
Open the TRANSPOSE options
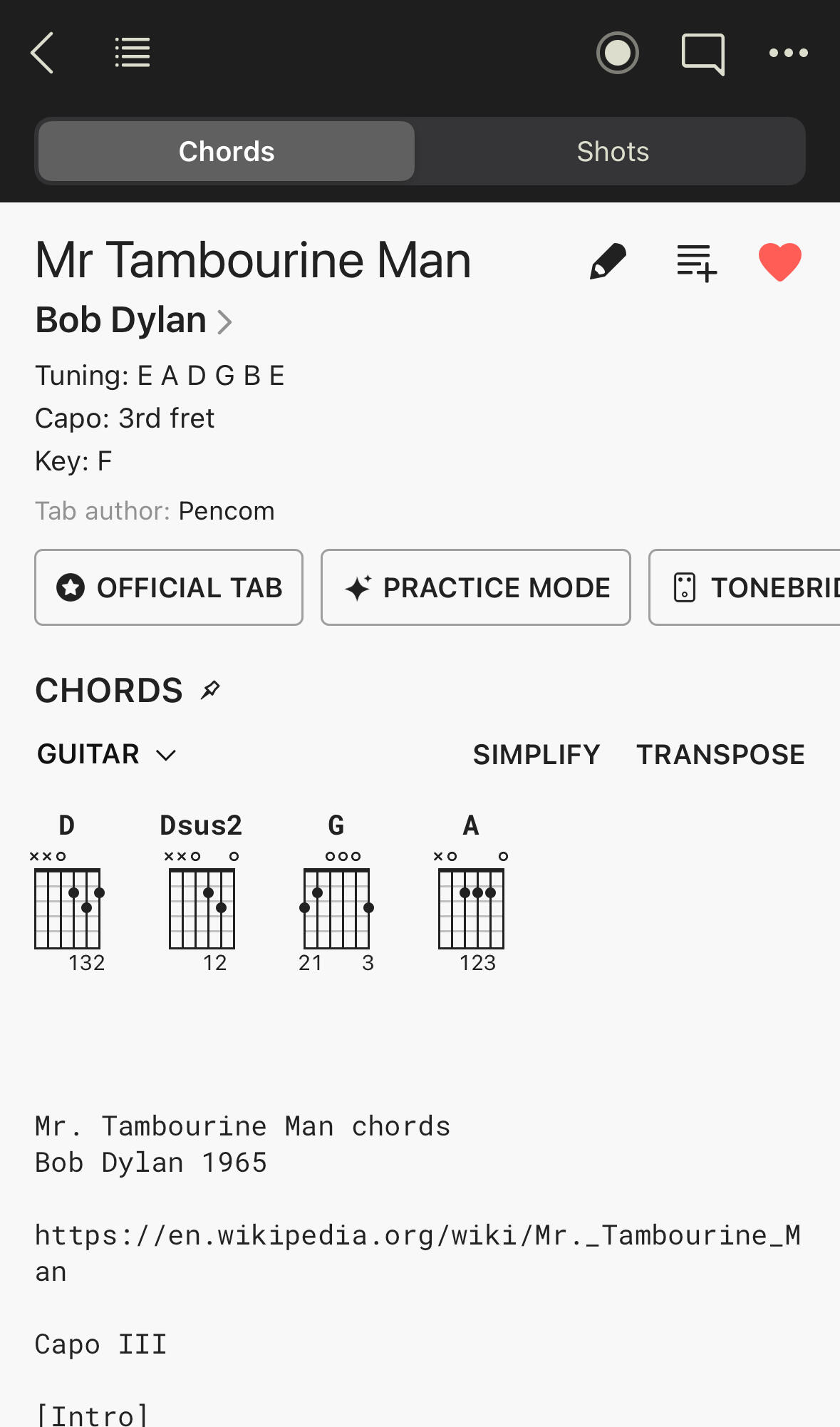click(x=720, y=754)
